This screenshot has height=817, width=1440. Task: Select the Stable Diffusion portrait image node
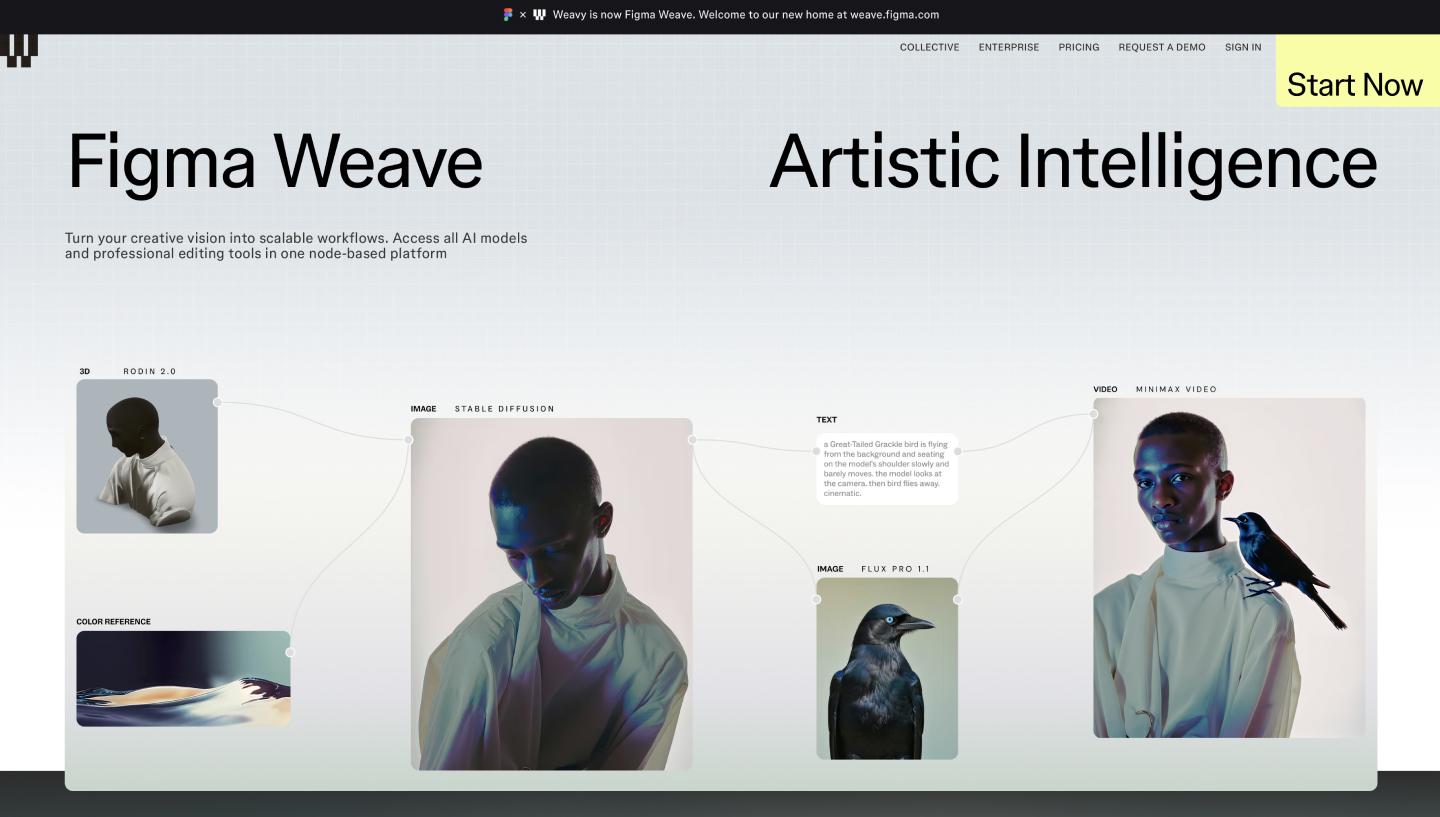point(552,594)
